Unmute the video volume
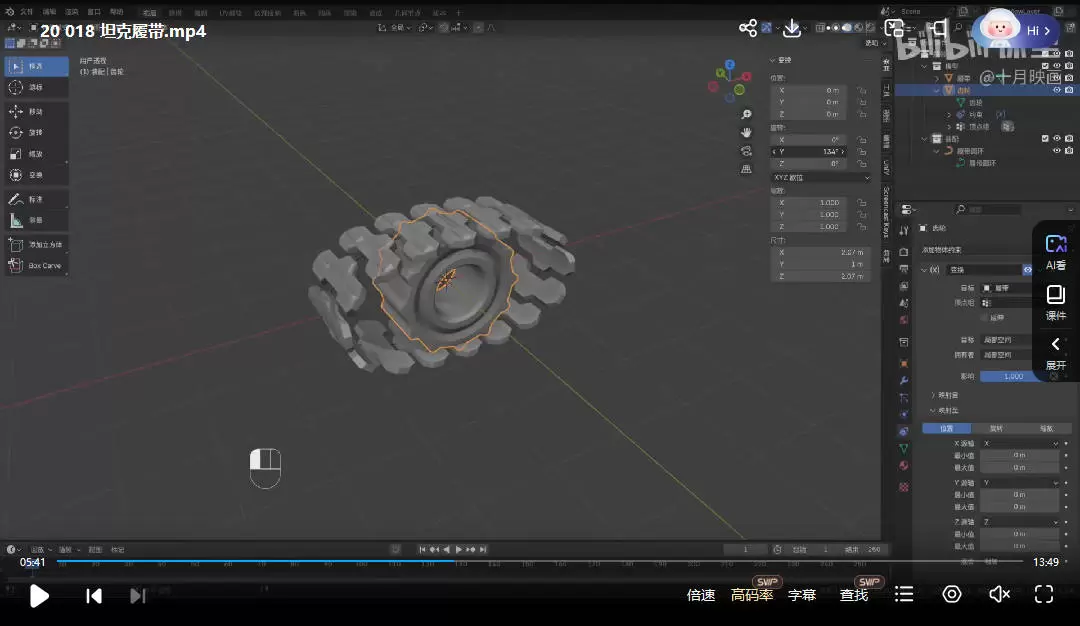This screenshot has width=1080, height=626. coord(999,594)
